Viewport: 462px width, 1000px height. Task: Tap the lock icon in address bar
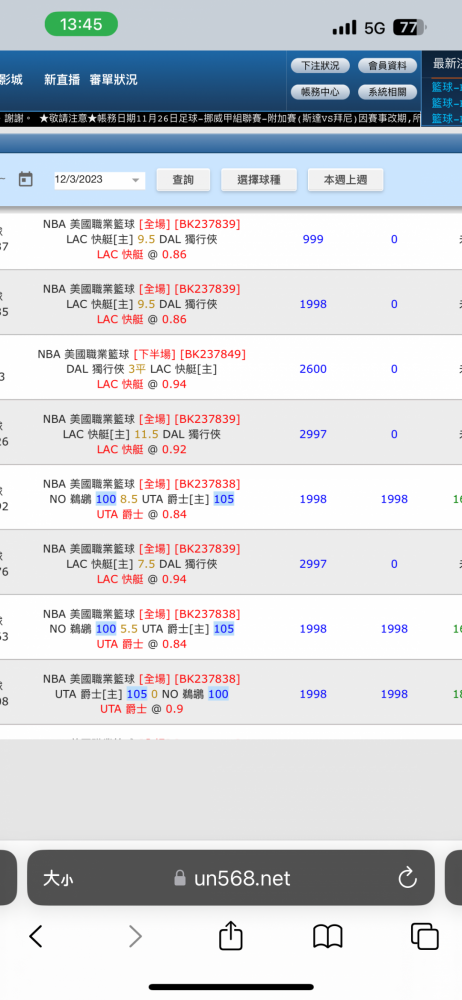point(181,879)
